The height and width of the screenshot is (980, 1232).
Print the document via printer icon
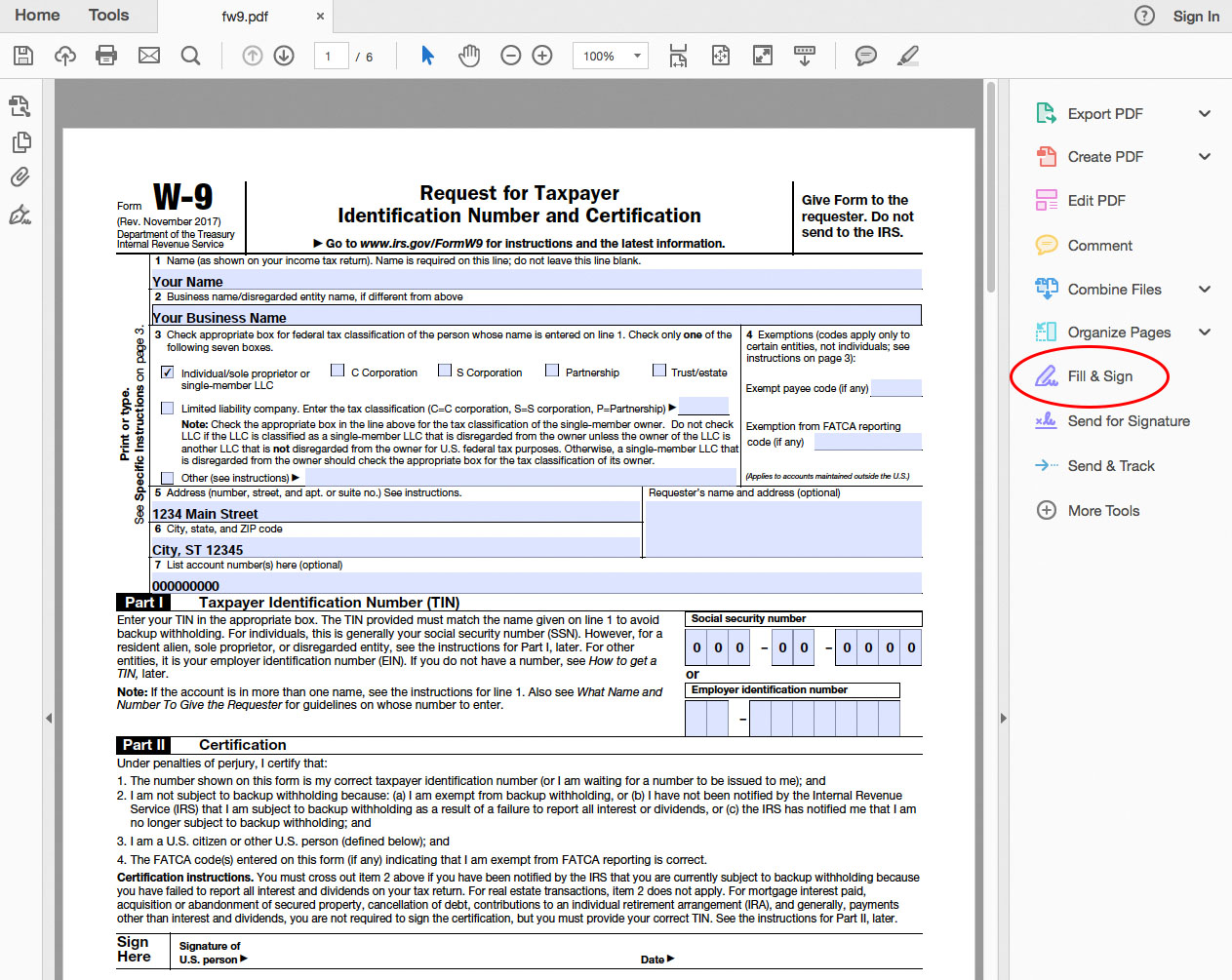106,56
